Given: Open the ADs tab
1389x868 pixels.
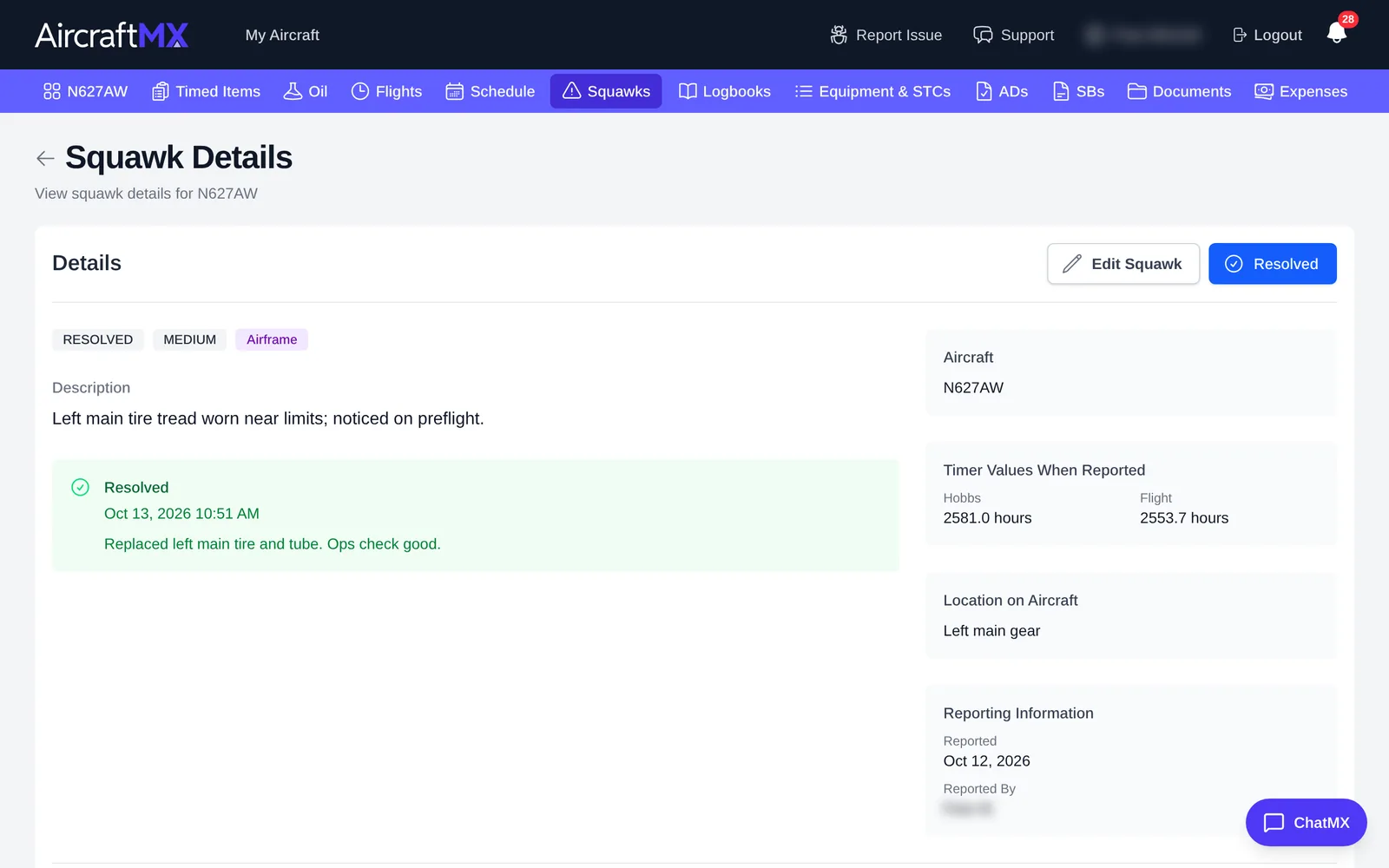Looking at the screenshot, I should 1002,91.
